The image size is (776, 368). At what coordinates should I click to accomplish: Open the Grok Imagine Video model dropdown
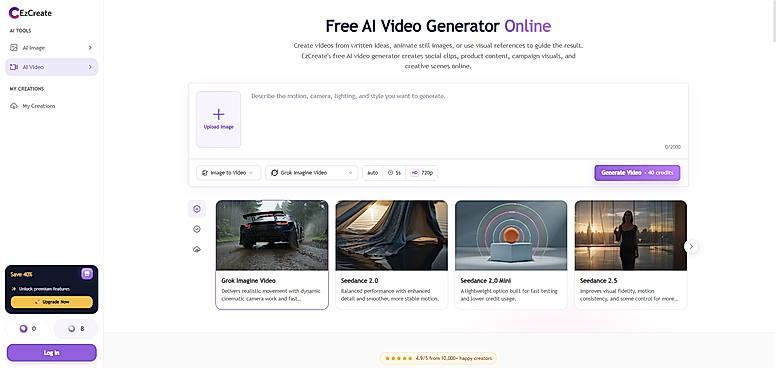click(x=311, y=173)
